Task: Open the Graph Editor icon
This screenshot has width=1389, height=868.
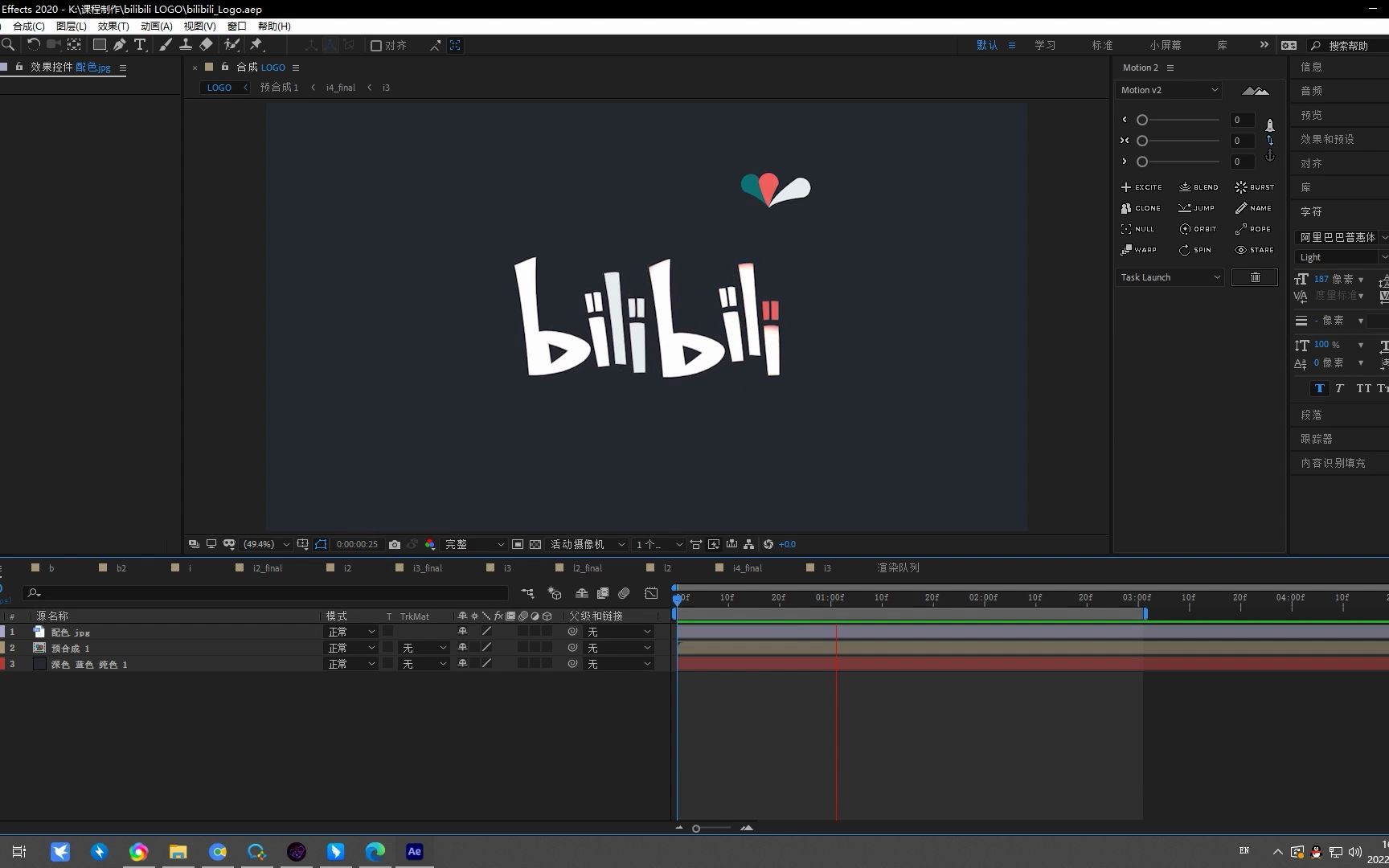Action: pyautogui.click(x=652, y=593)
